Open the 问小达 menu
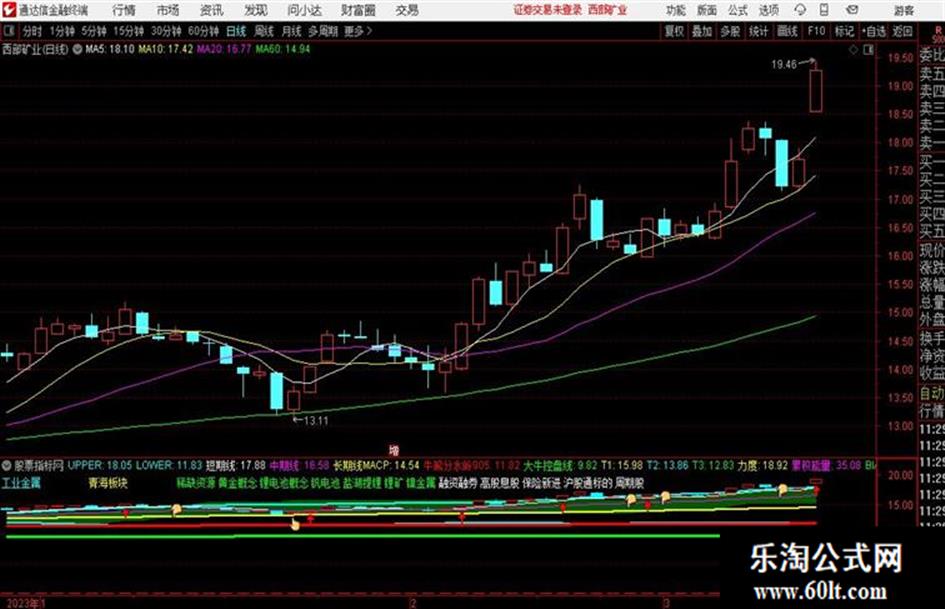The image size is (945, 609). 304,10
